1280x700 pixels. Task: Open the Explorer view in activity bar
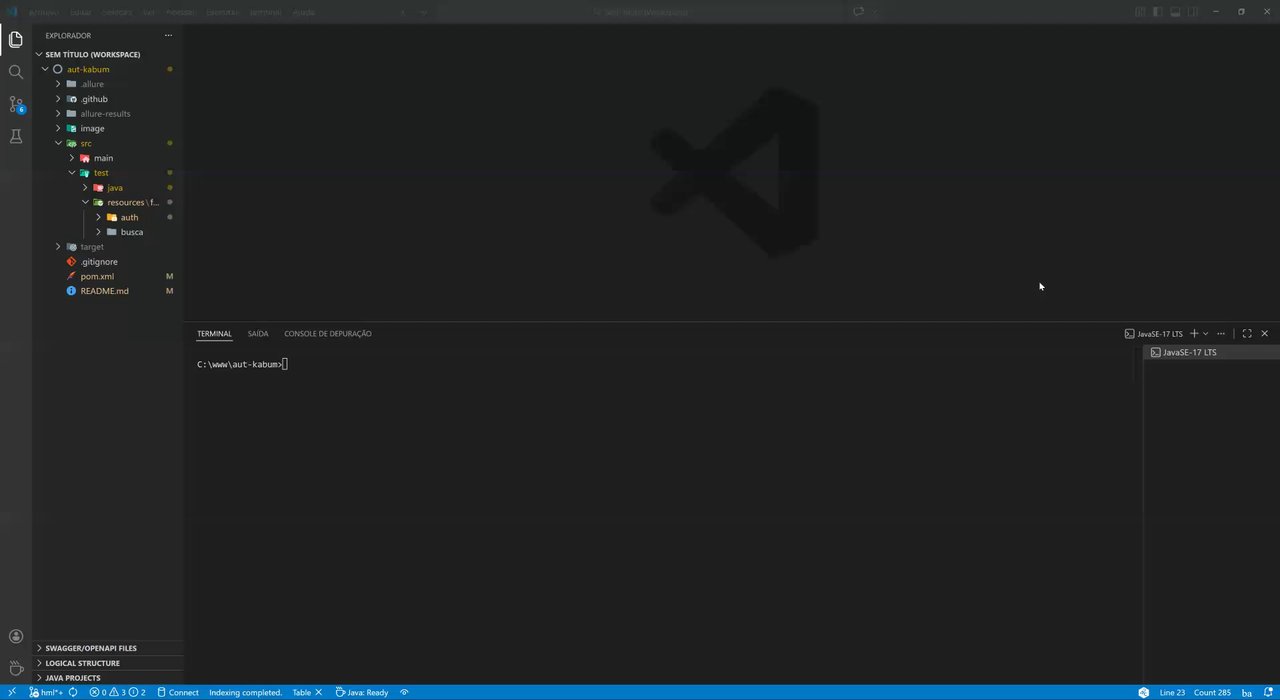[15, 40]
